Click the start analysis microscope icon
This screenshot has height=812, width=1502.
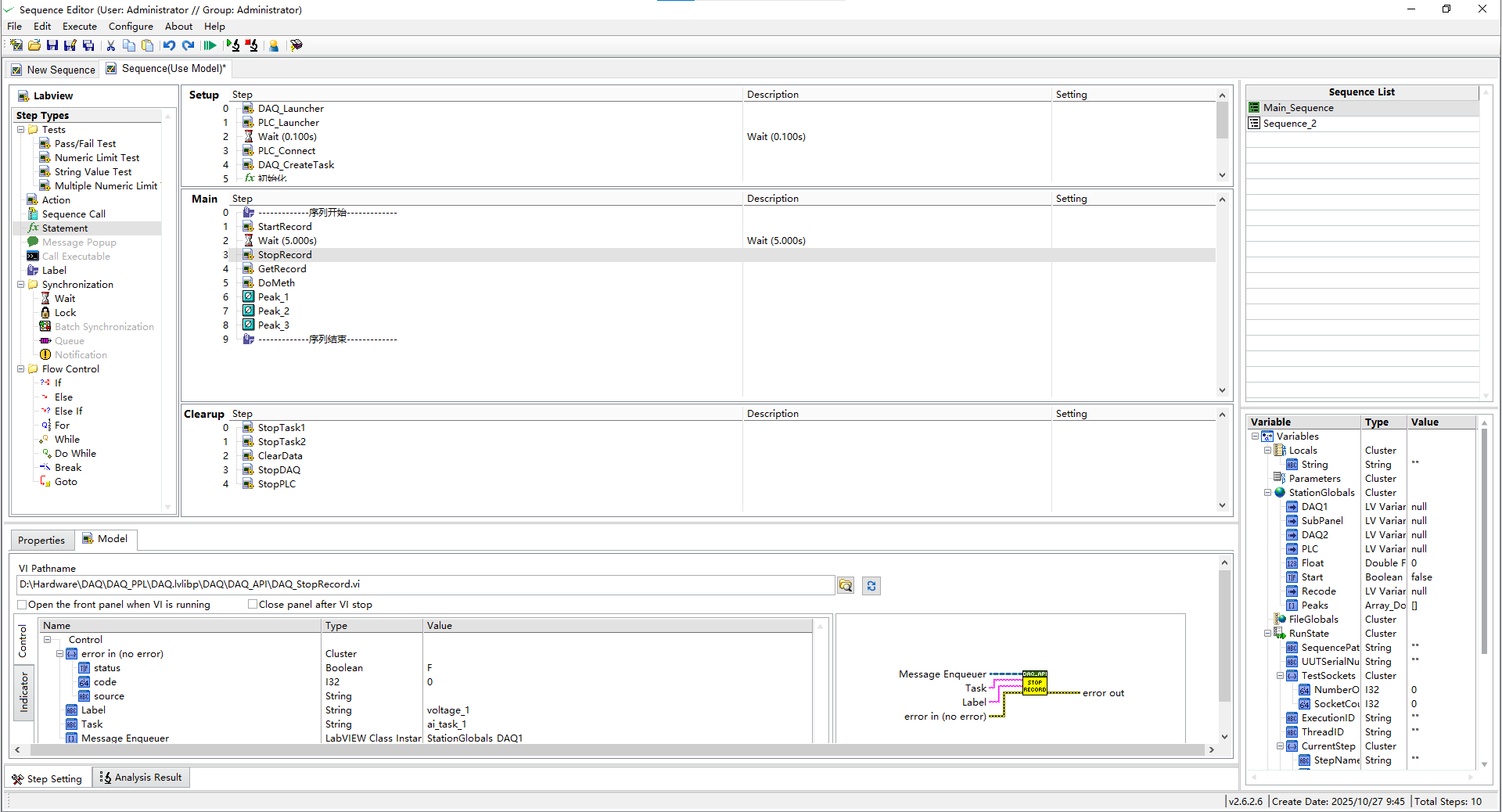(x=233, y=45)
